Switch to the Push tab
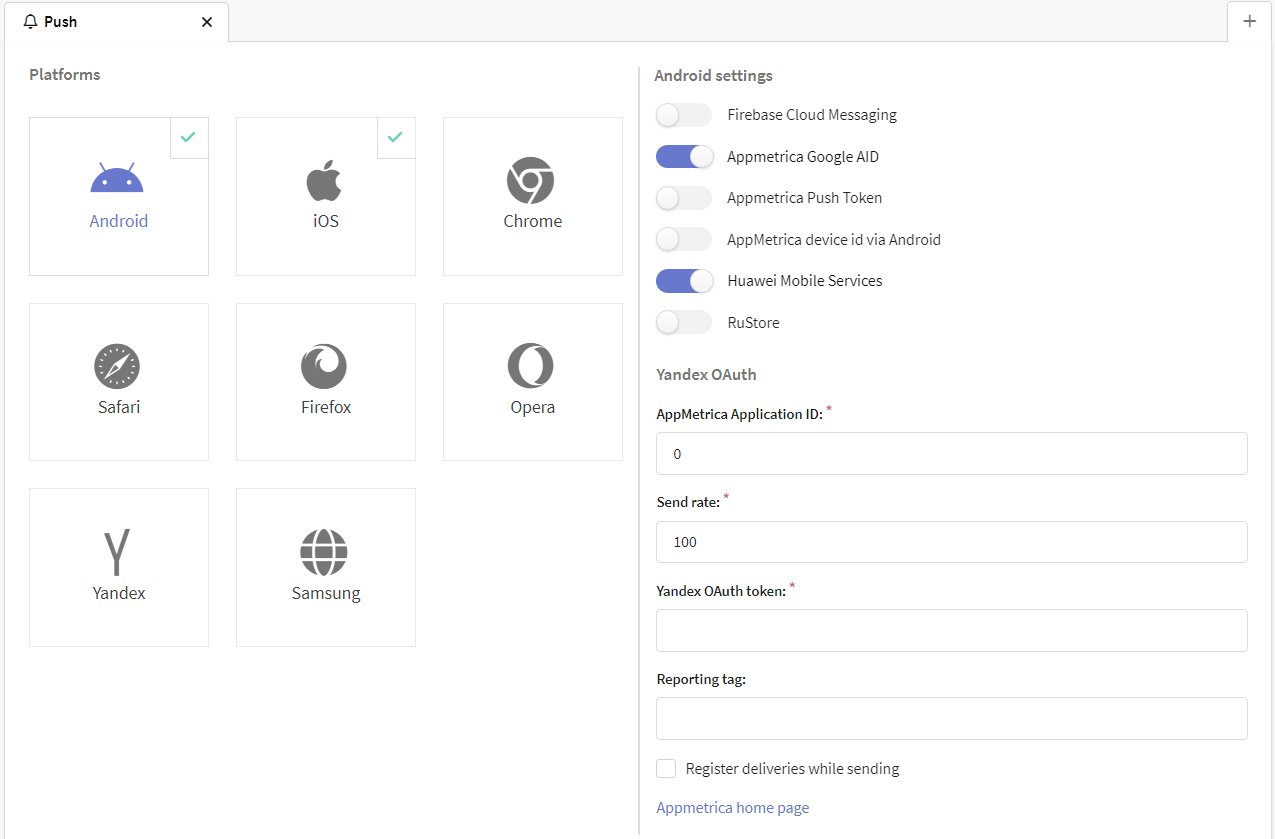 click(116, 22)
